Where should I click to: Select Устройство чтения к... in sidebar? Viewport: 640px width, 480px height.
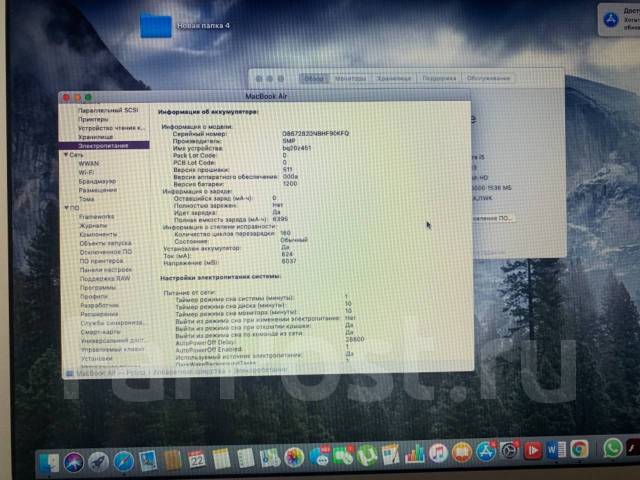pos(111,128)
